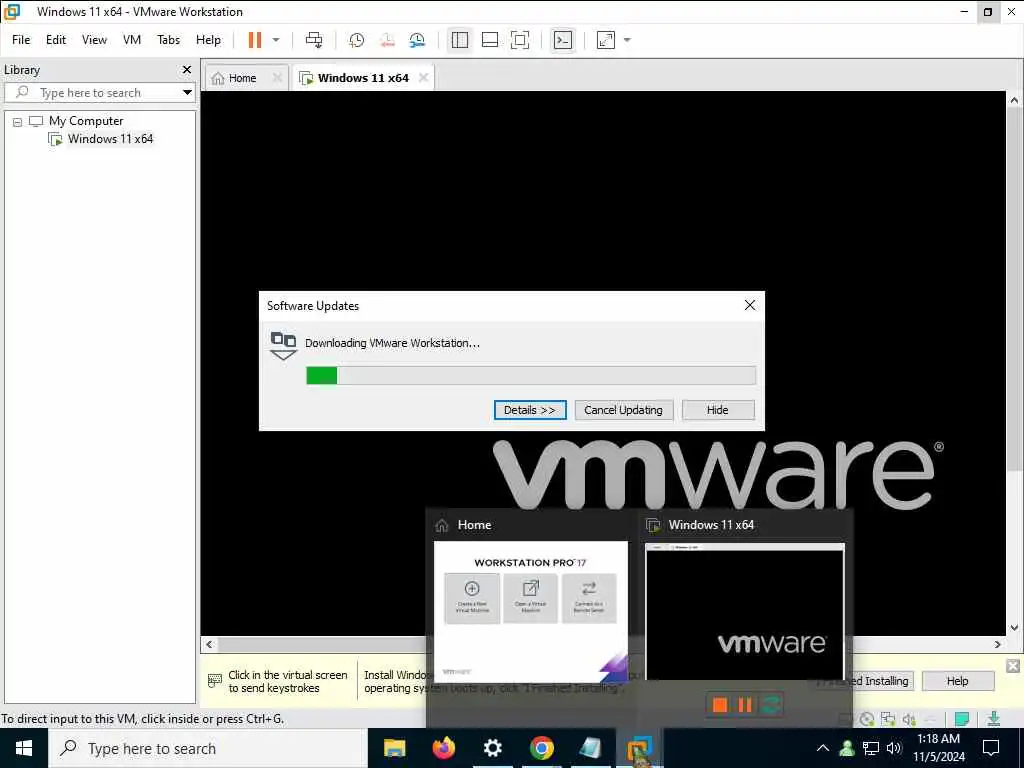Click the Send Ctrl+Alt+Del toolbar icon
The height and width of the screenshot is (768, 1024).
(314, 40)
